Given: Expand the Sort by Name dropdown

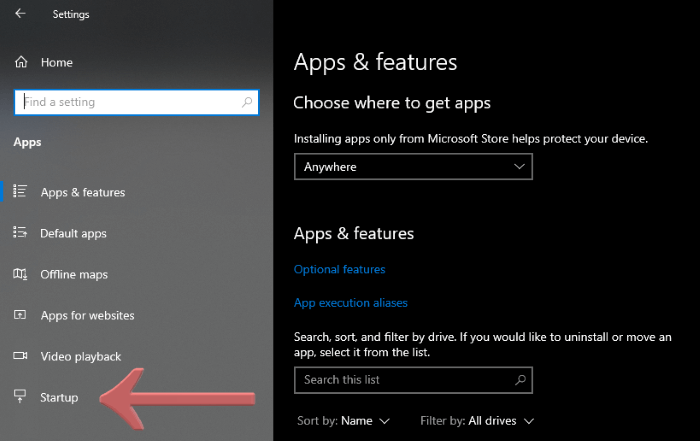Looking at the screenshot, I should pyautogui.click(x=344, y=421).
